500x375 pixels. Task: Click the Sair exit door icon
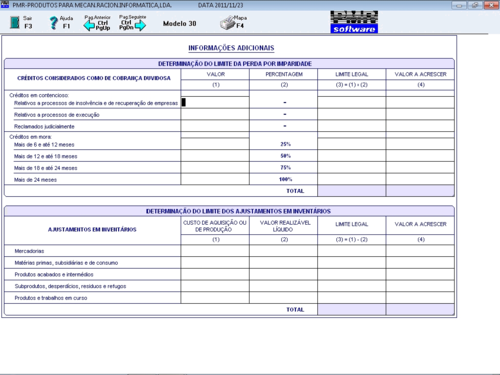(14, 22)
